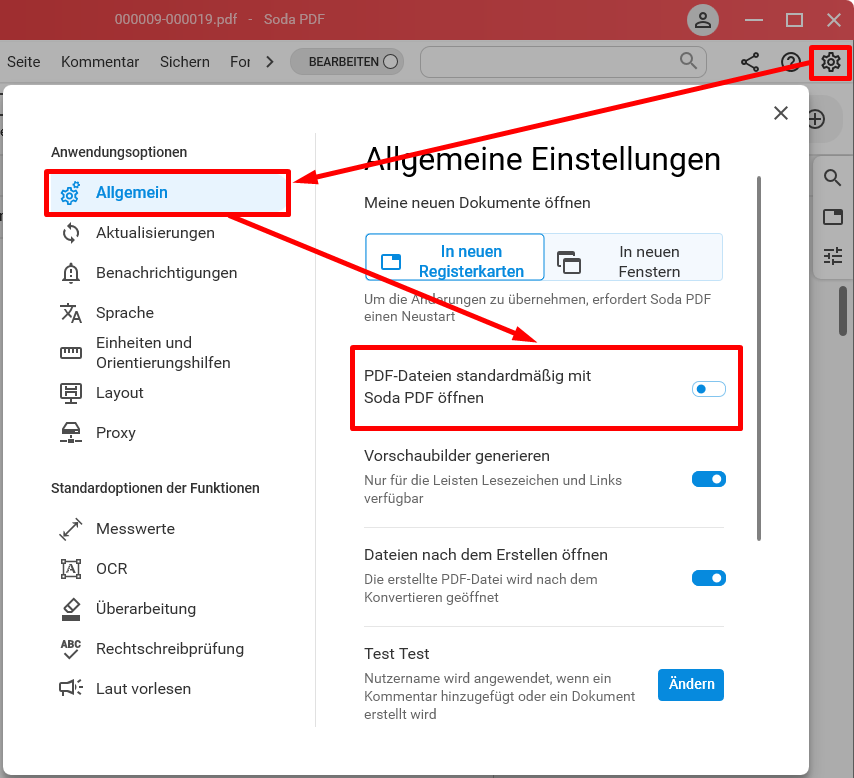
Task: Close the settings dialog with the X
Action: pyautogui.click(x=780, y=113)
